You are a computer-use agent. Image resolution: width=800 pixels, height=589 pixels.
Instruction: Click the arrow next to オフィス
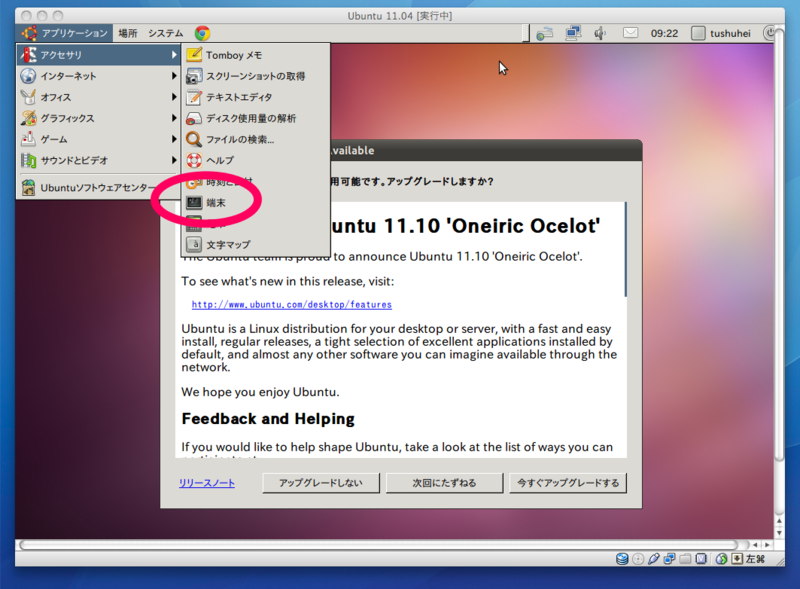click(x=174, y=97)
